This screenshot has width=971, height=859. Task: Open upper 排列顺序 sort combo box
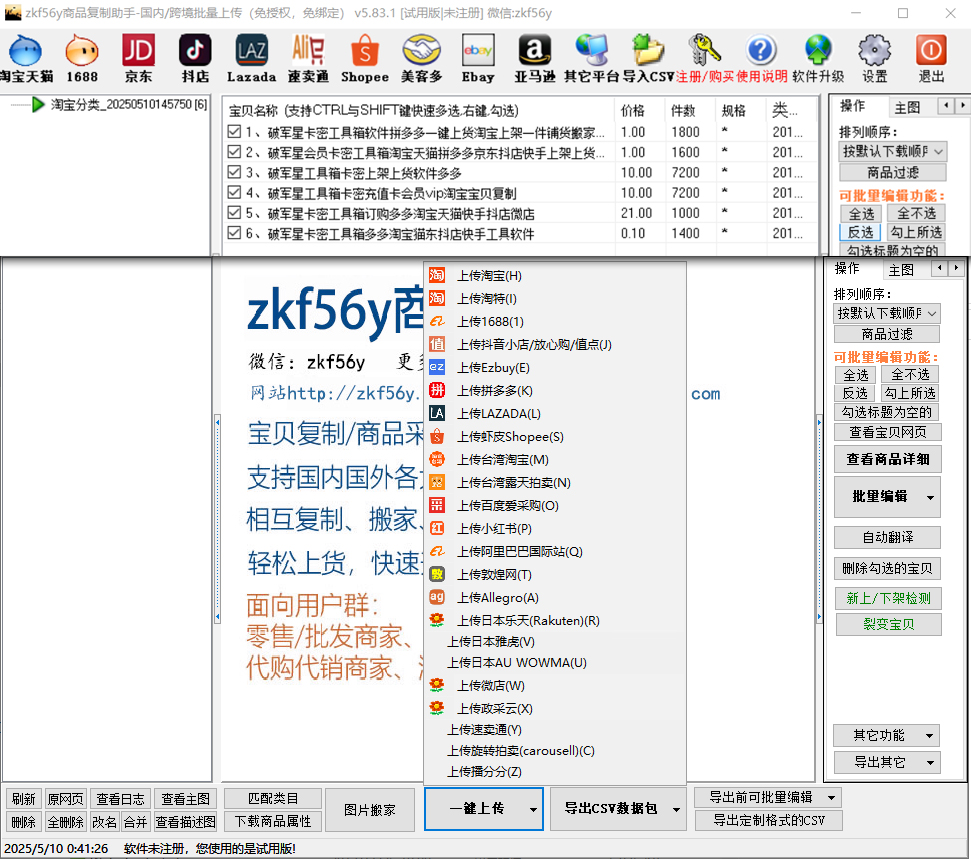pyautogui.click(x=892, y=151)
